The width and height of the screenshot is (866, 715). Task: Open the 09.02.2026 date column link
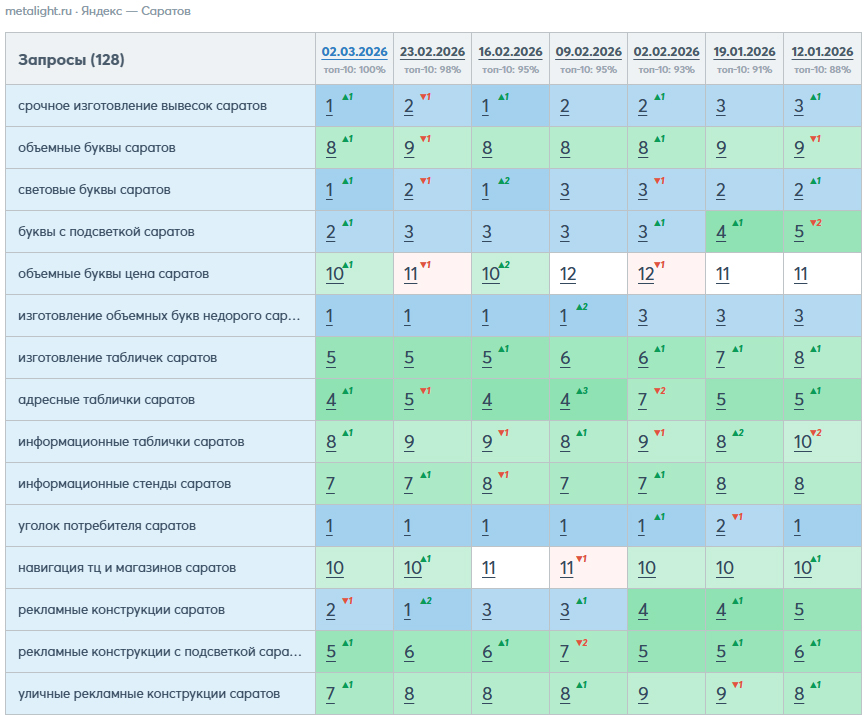pyautogui.click(x=588, y=52)
